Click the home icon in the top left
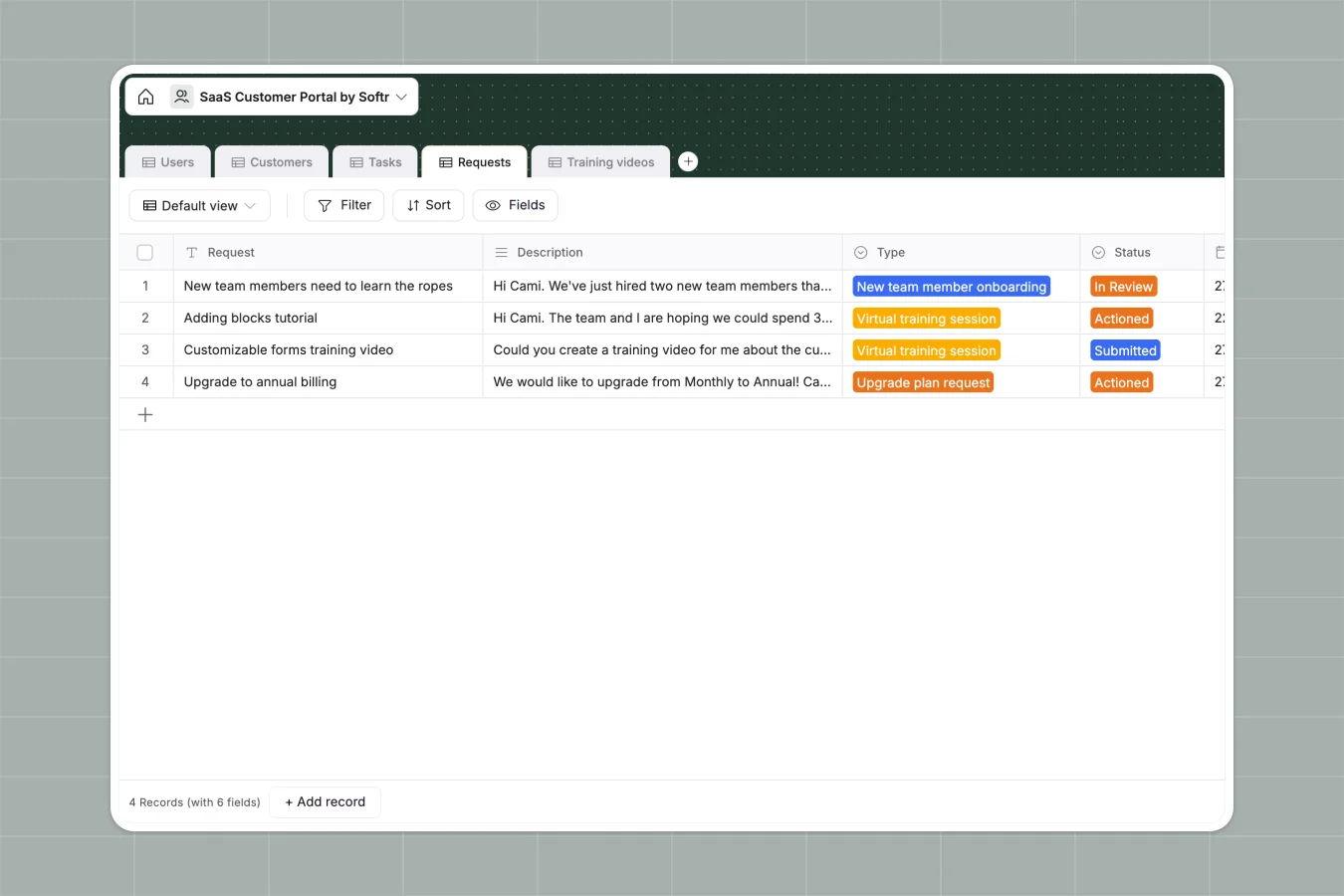The width and height of the screenshot is (1344, 896). (145, 96)
